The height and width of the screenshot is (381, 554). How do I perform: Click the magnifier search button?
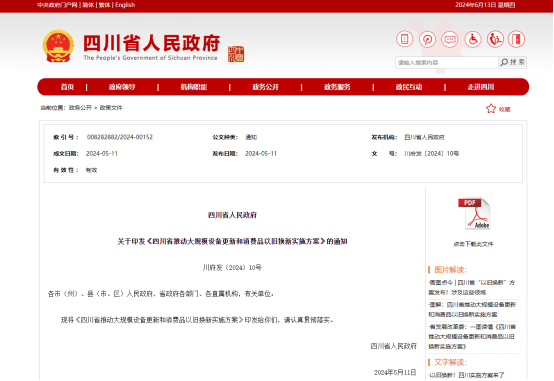tap(513, 62)
